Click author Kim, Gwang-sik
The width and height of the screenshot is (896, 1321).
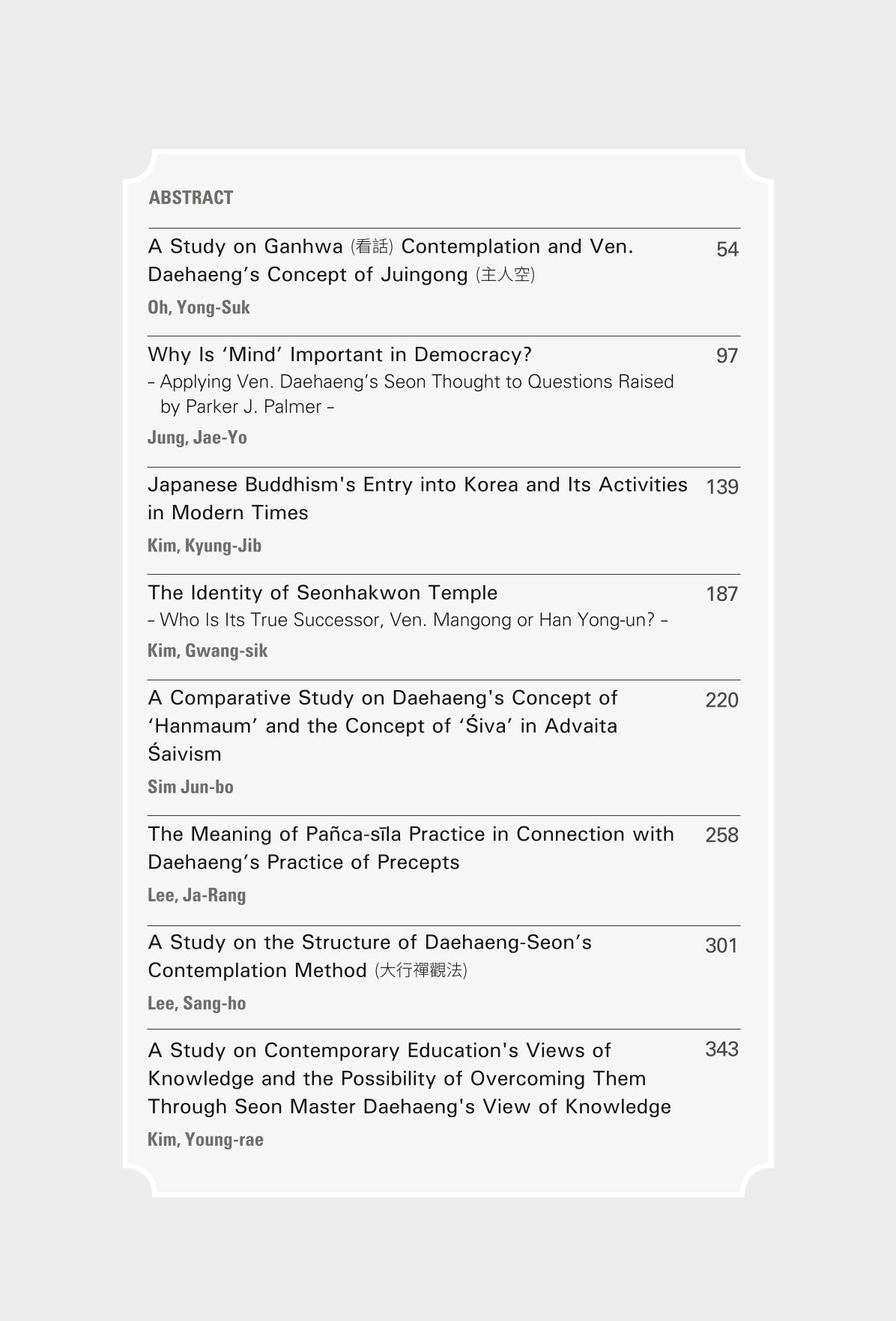208,650
